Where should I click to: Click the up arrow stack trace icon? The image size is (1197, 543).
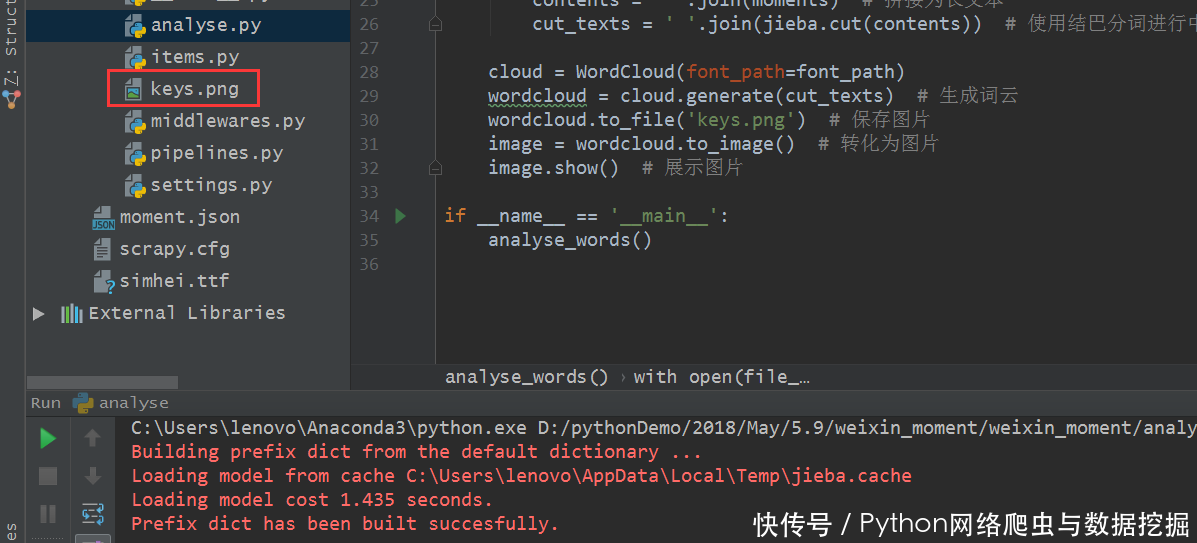(x=92, y=438)
